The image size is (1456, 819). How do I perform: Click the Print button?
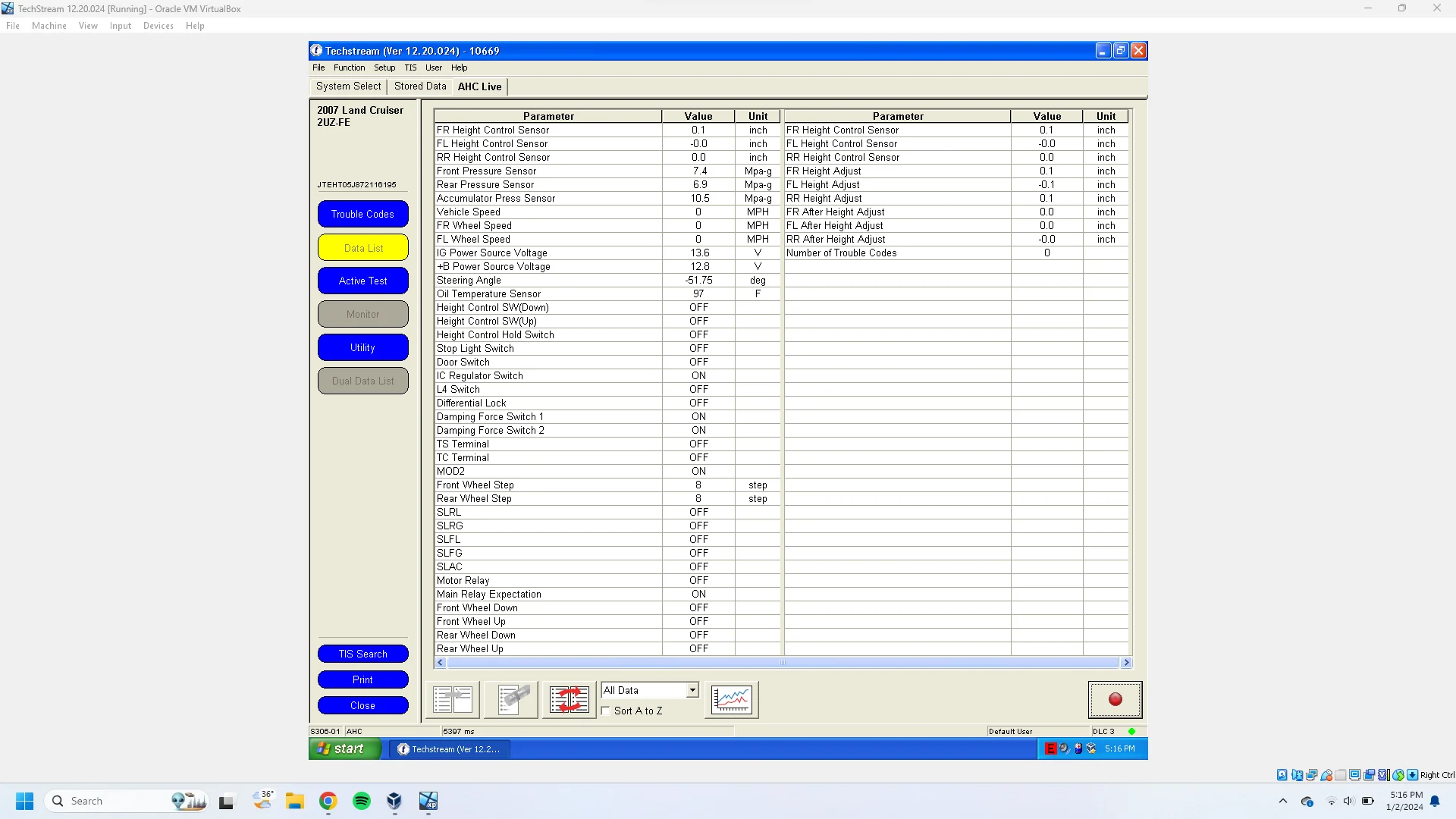362,679
